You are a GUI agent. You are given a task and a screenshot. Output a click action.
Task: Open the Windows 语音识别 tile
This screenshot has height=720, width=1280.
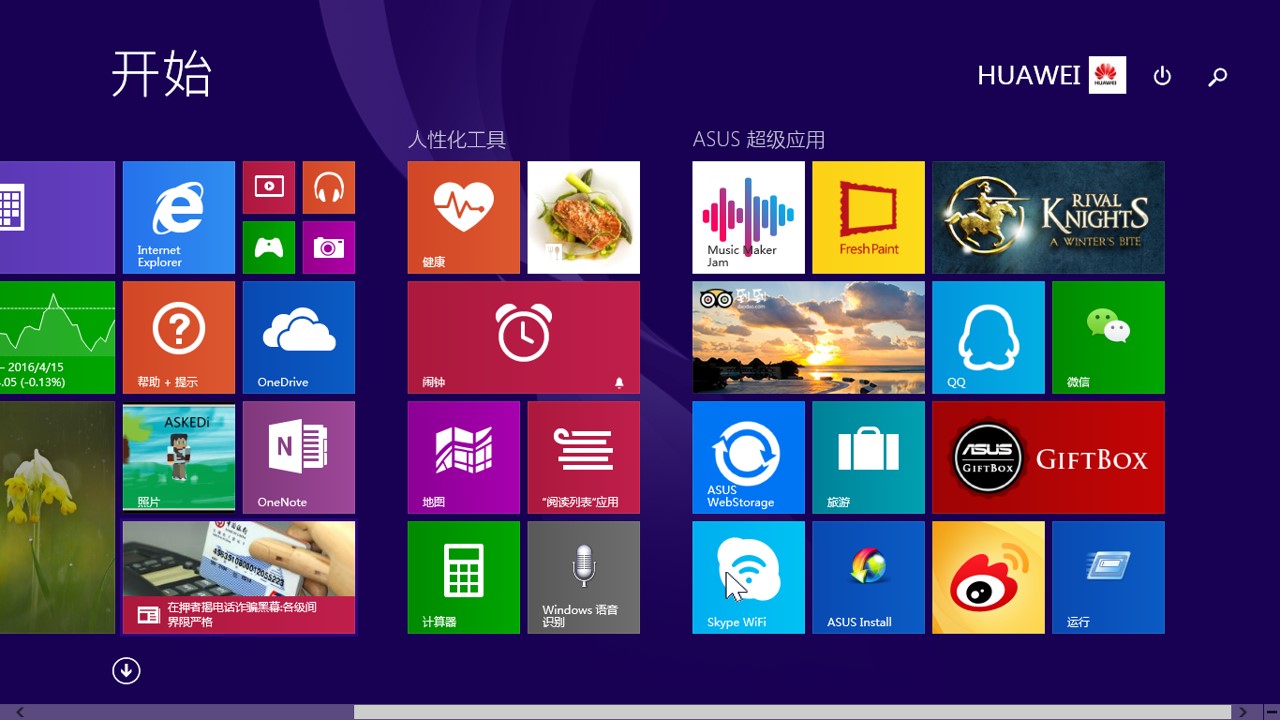point(584,577)
